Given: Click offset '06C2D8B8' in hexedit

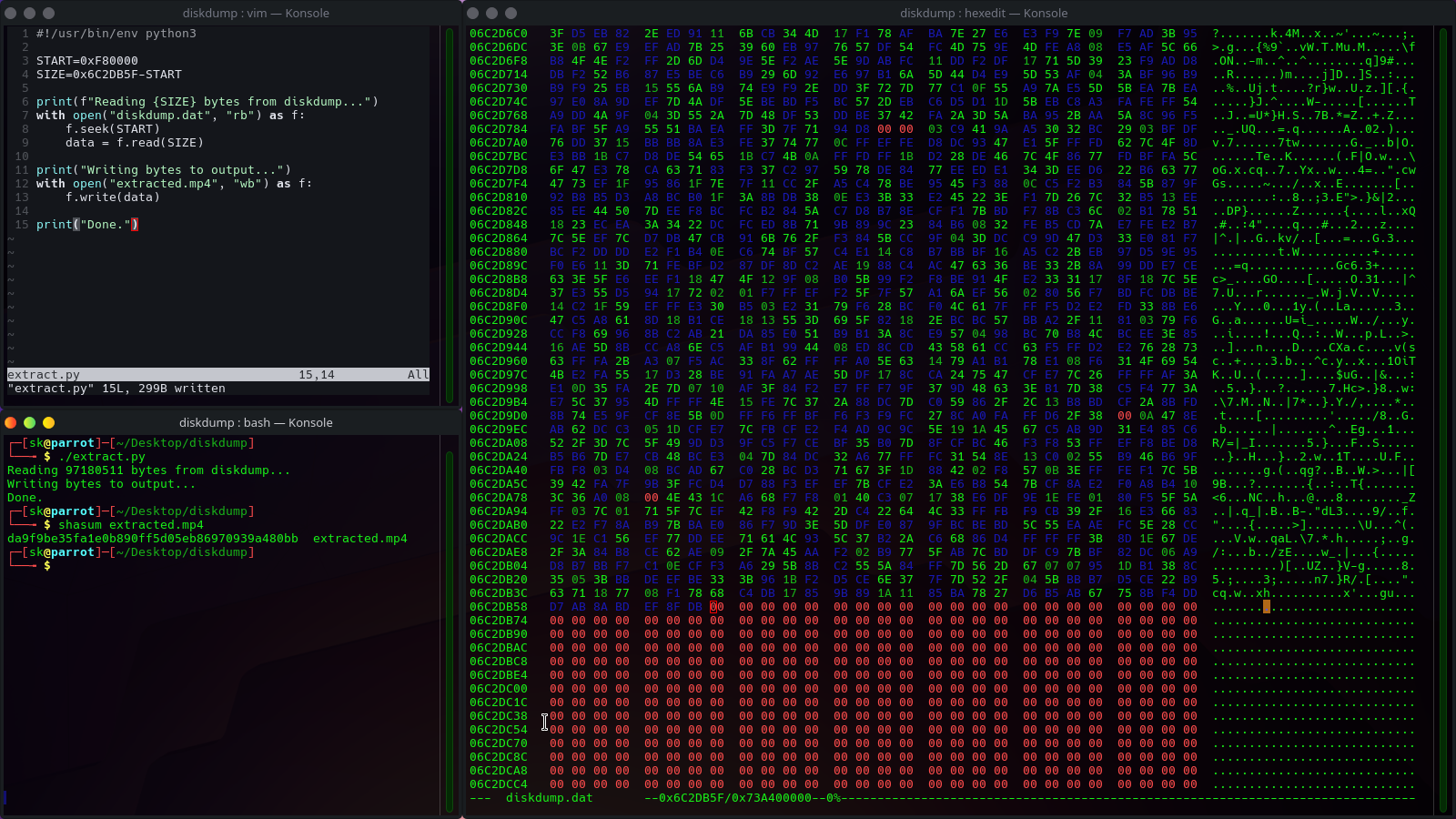Looking at the screenshot, I should coord(499,279).
